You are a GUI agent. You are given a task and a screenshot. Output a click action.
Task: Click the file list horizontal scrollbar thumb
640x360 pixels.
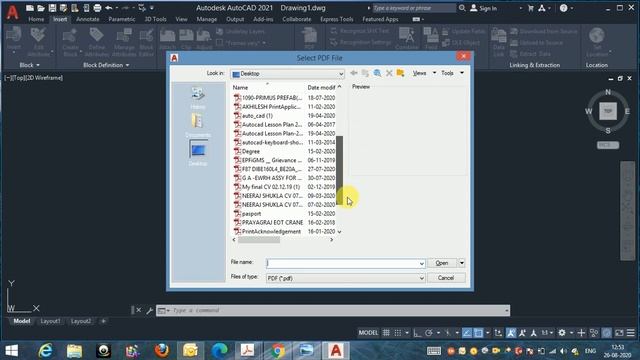pyautogui.click(x=259, y=240)
